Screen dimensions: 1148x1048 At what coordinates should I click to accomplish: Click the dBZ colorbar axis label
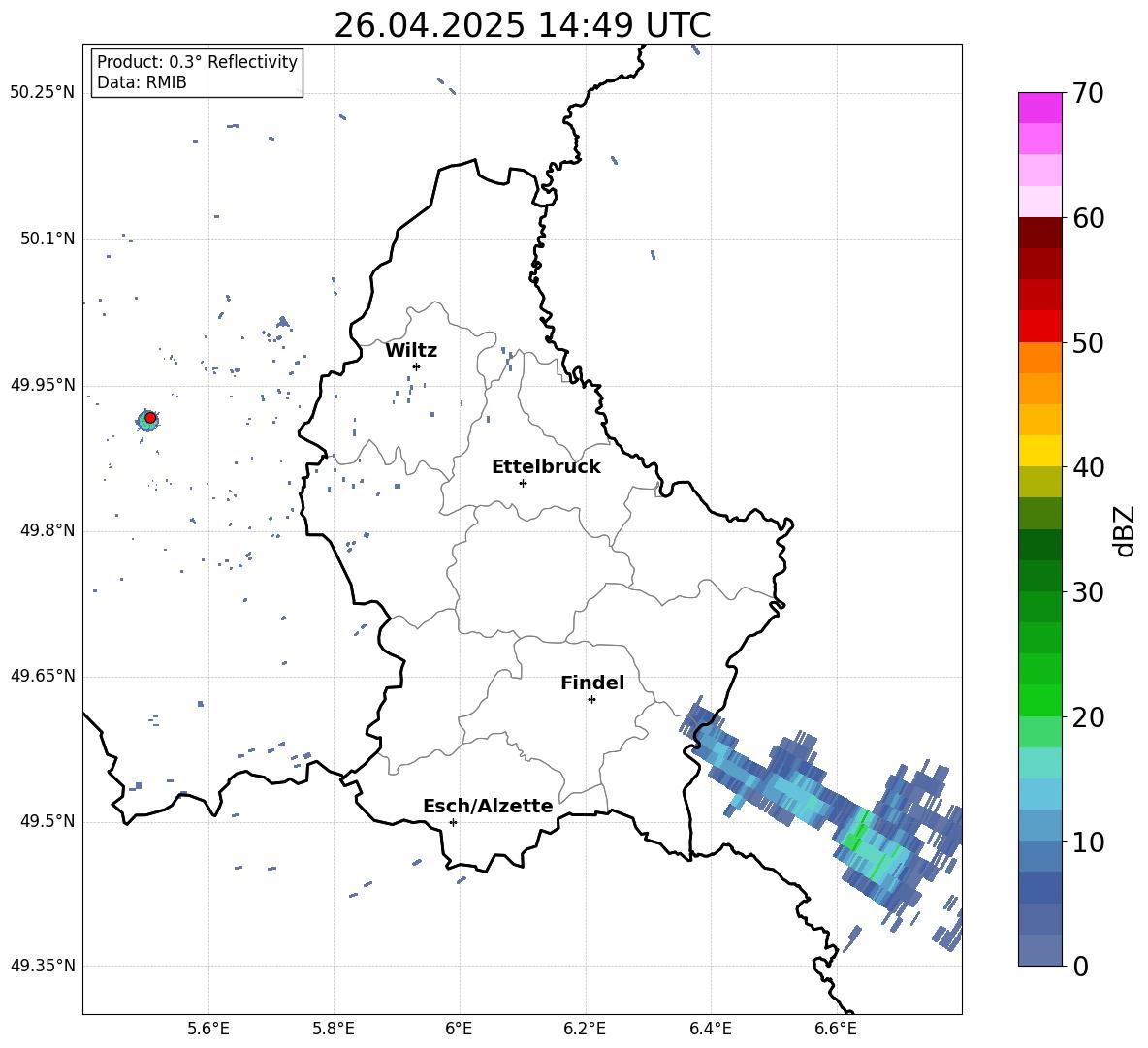(1126, 530)
